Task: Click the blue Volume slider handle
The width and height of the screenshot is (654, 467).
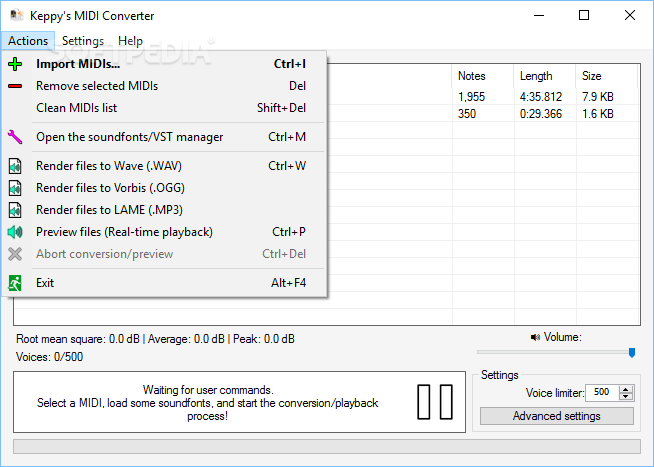Action: 632,353
